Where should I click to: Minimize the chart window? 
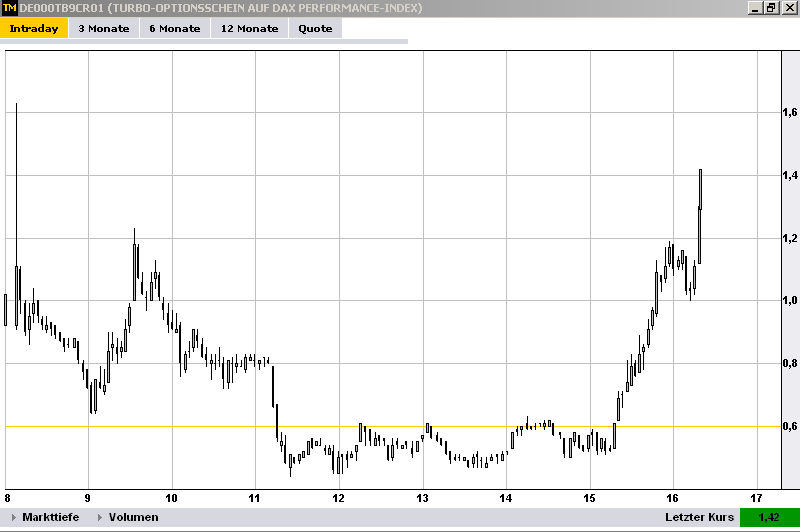[755, 8]
